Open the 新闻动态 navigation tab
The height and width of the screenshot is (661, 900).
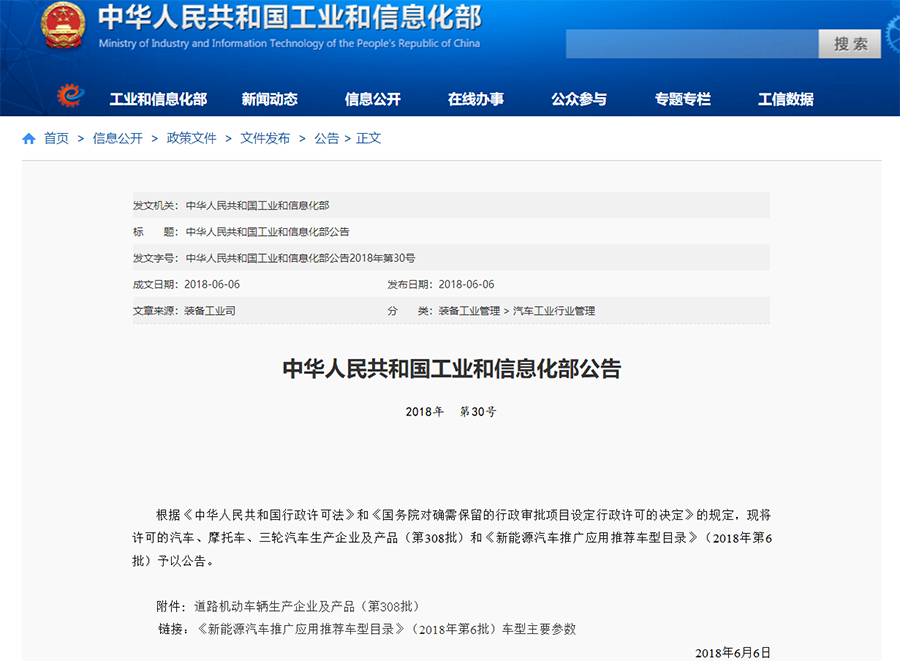click(269, 99)
